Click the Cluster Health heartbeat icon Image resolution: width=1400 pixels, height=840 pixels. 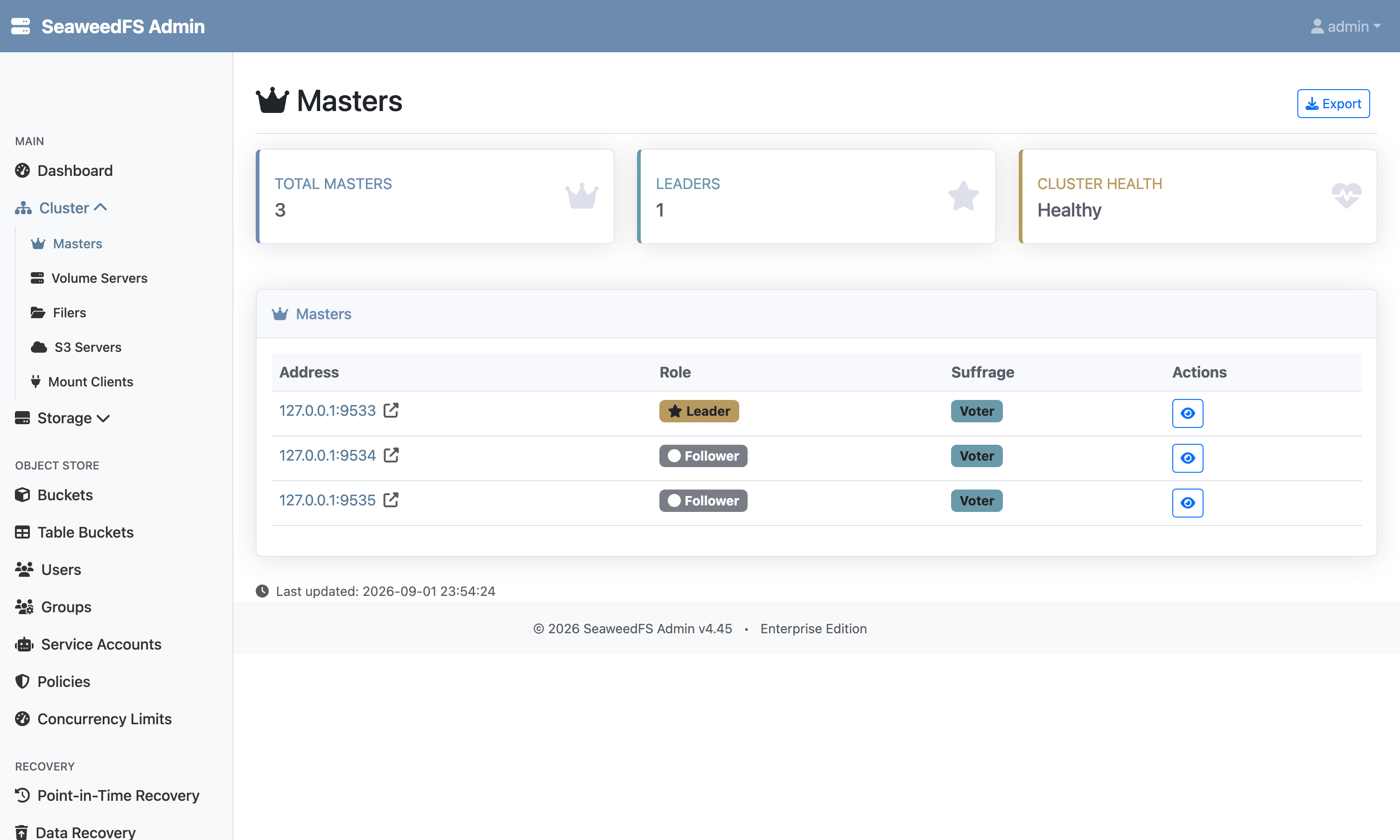(1346, 196)
